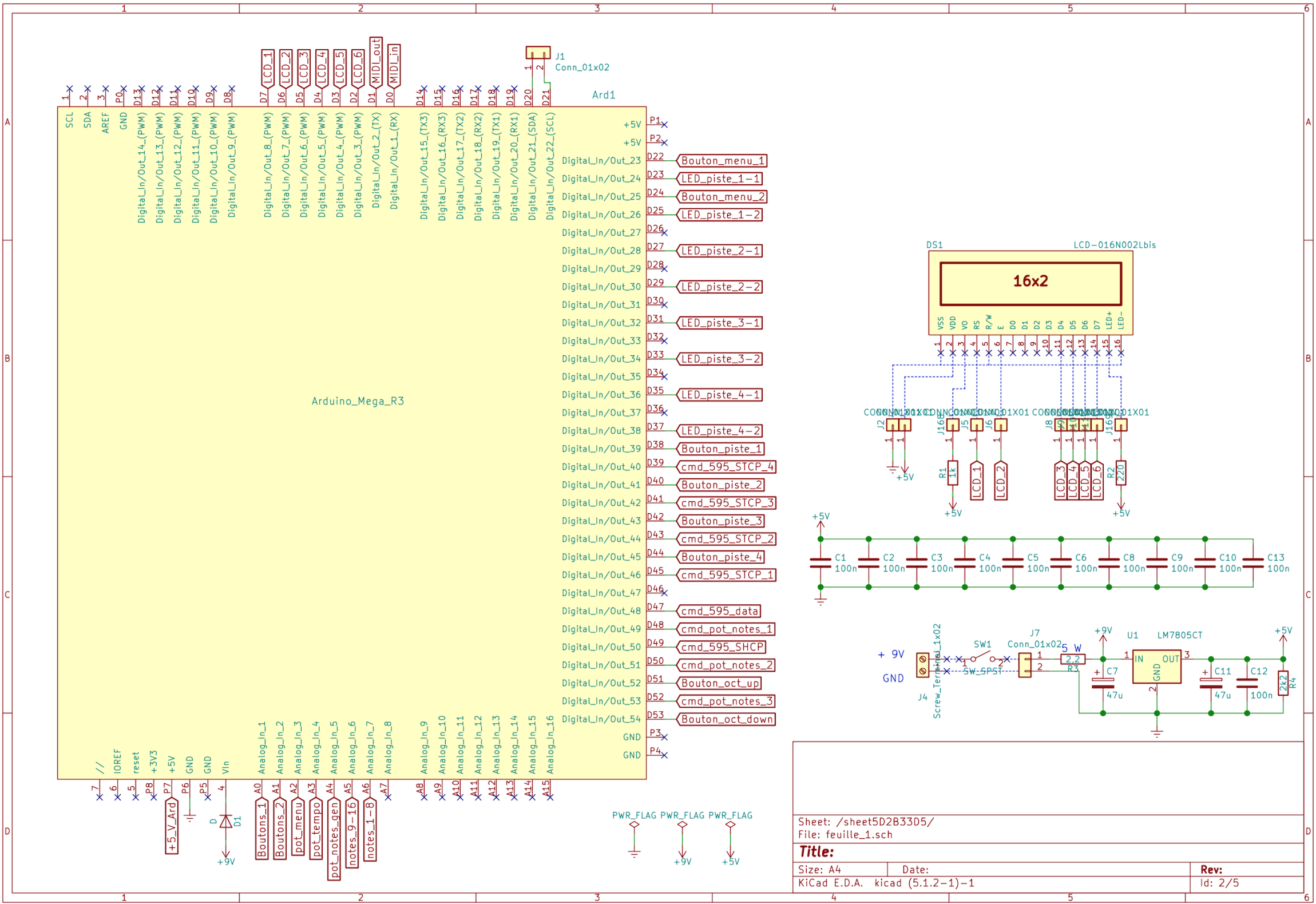Select the J4 screw terminal symbol

[x=922, y=665]
